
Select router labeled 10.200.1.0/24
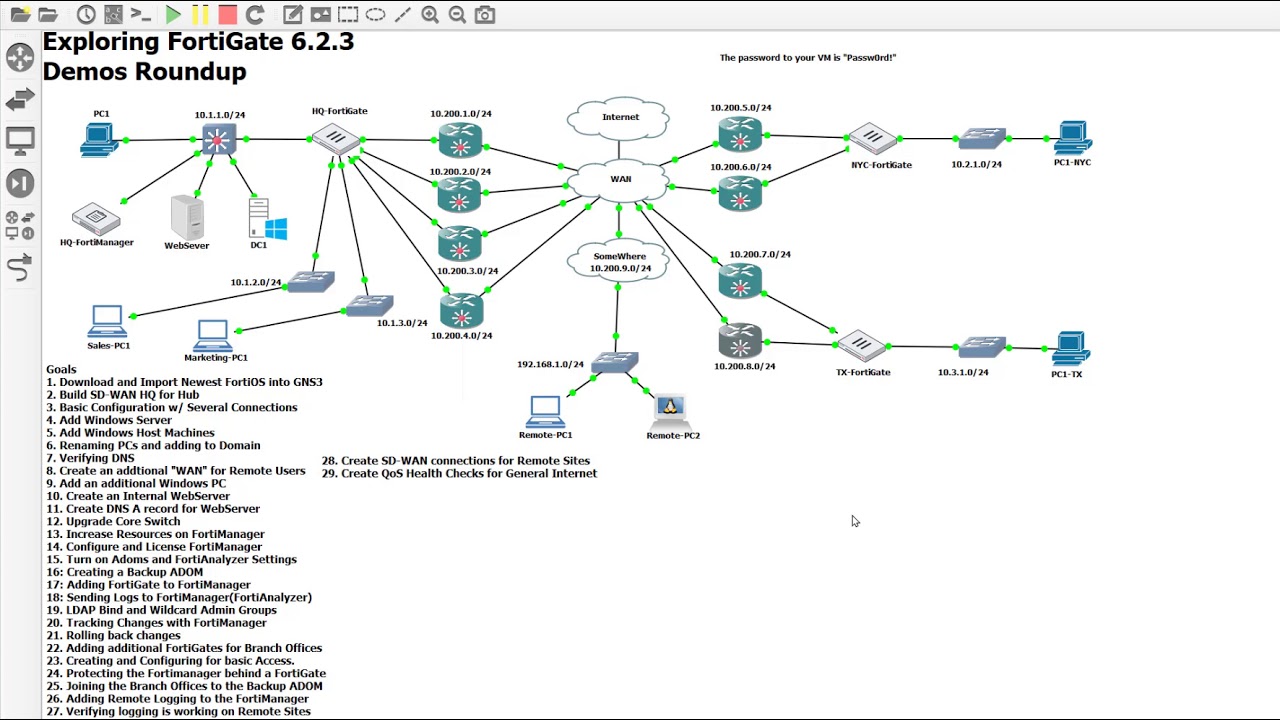click(460, 140)
